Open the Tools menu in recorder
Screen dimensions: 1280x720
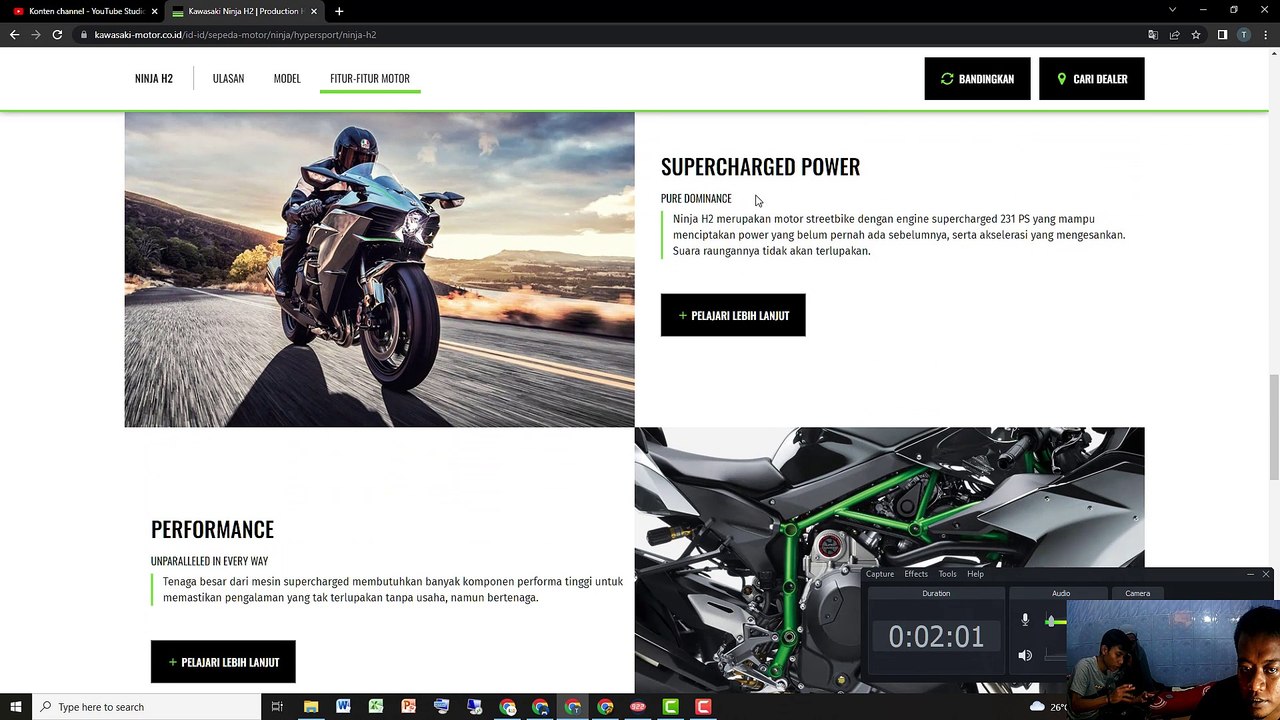tap(947, 574)
